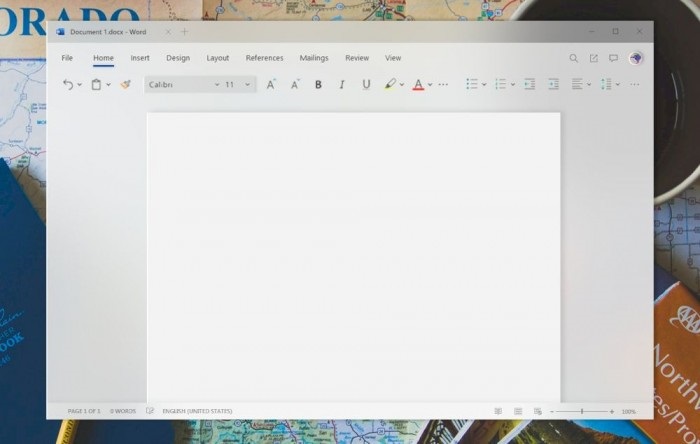Viewport: 700px width, 444px height.
Task: Click the Format Painter brush icon
Action: [125, 85]
